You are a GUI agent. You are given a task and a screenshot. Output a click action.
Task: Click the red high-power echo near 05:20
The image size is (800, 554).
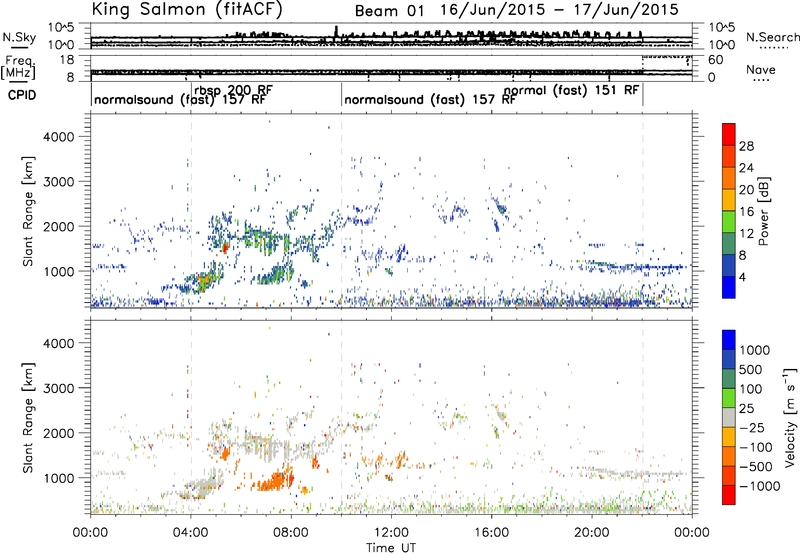(224, 248)
